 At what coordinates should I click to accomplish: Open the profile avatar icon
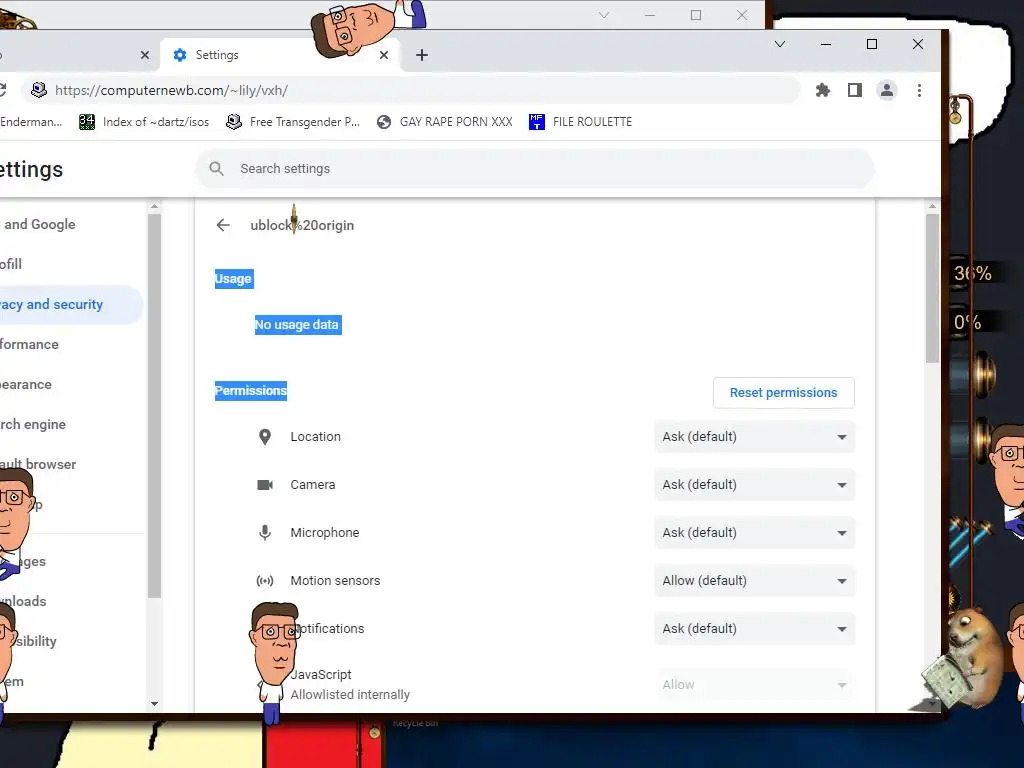pyautogui.click(x=887, y=90)
